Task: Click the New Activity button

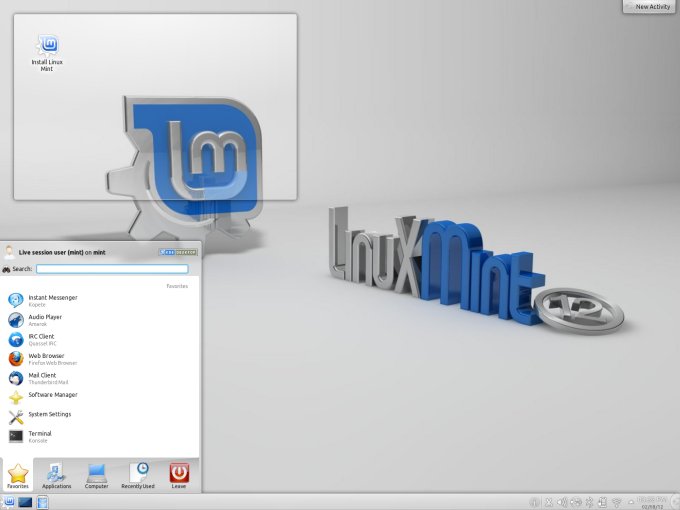Action: click(x=648, y=7)
